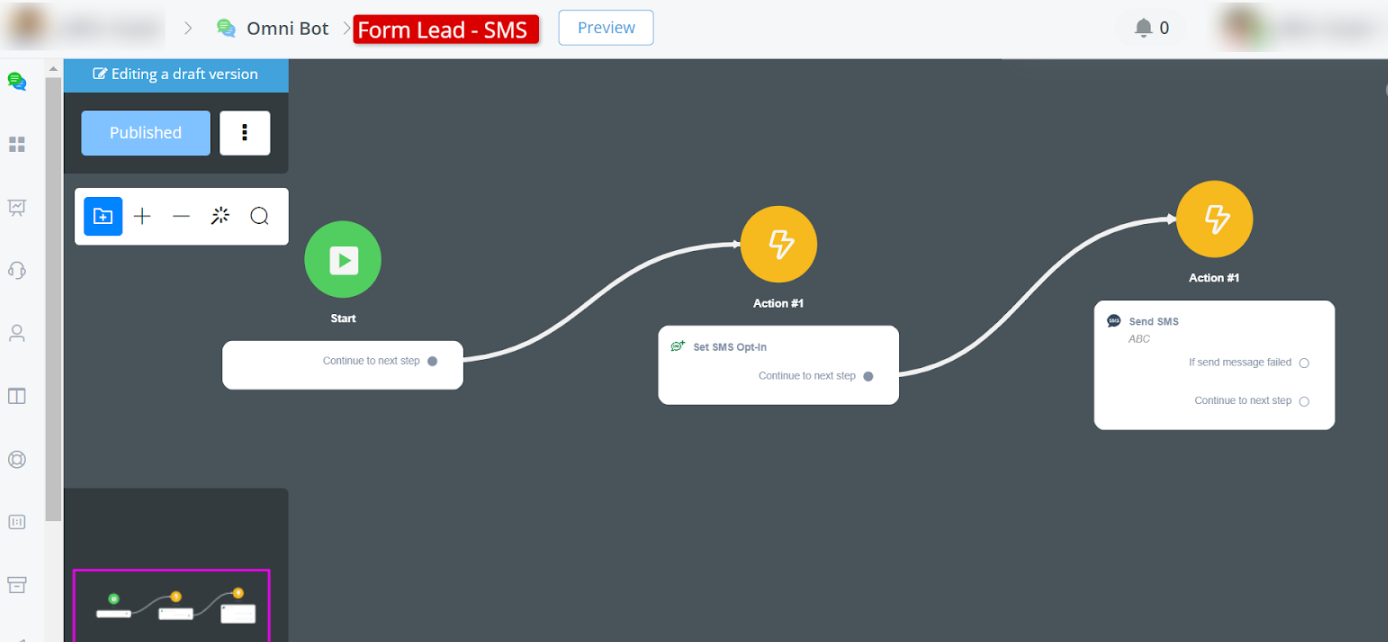Click the flow minimap thumbnail
The image size is (1388, 642).
point(171,604)
